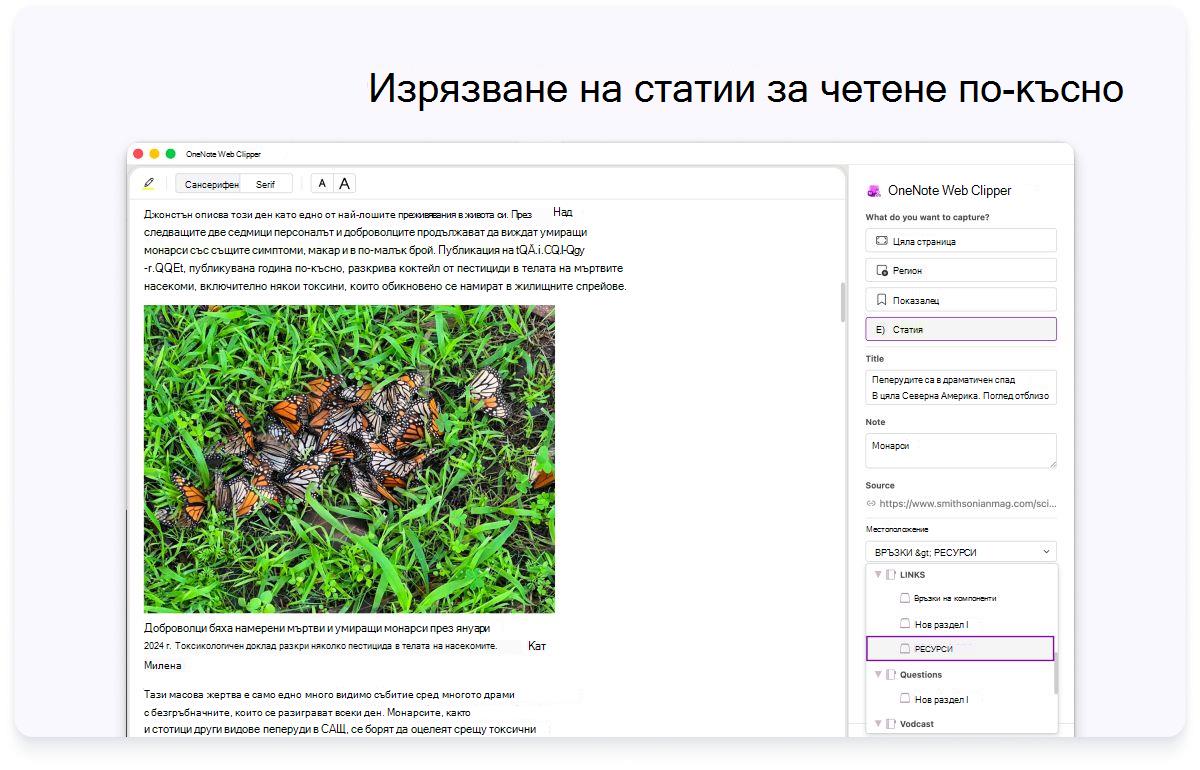Edit the Note field containing Монарси
This screenshot has height=770, width=1200.
tap(961, 451)
